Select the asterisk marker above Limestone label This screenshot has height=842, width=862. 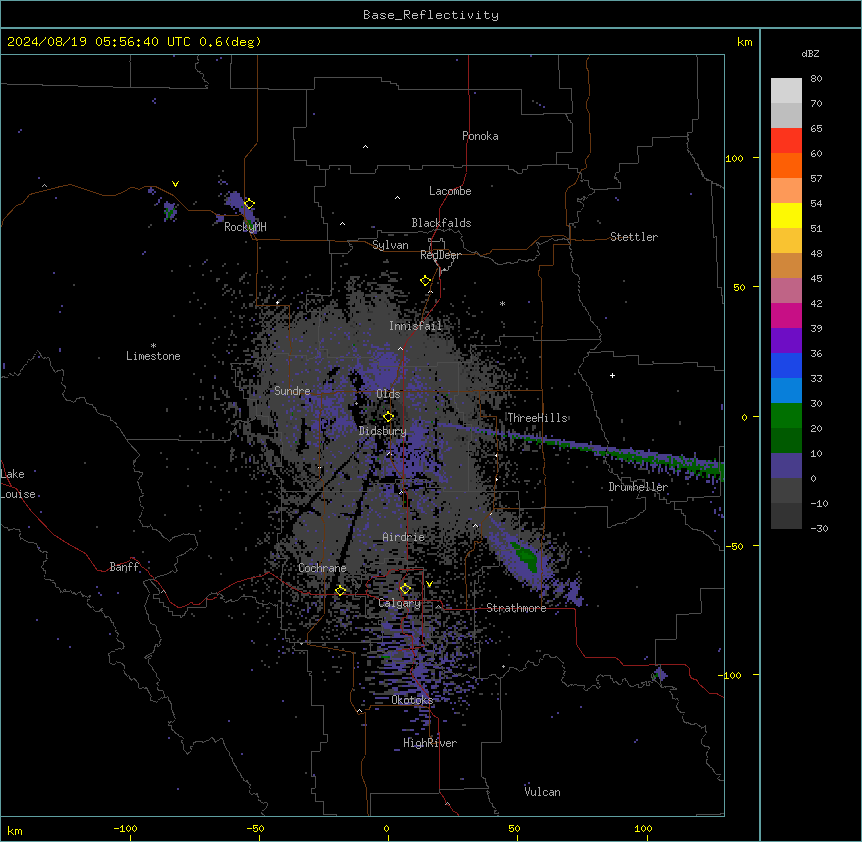click(153, 346)
